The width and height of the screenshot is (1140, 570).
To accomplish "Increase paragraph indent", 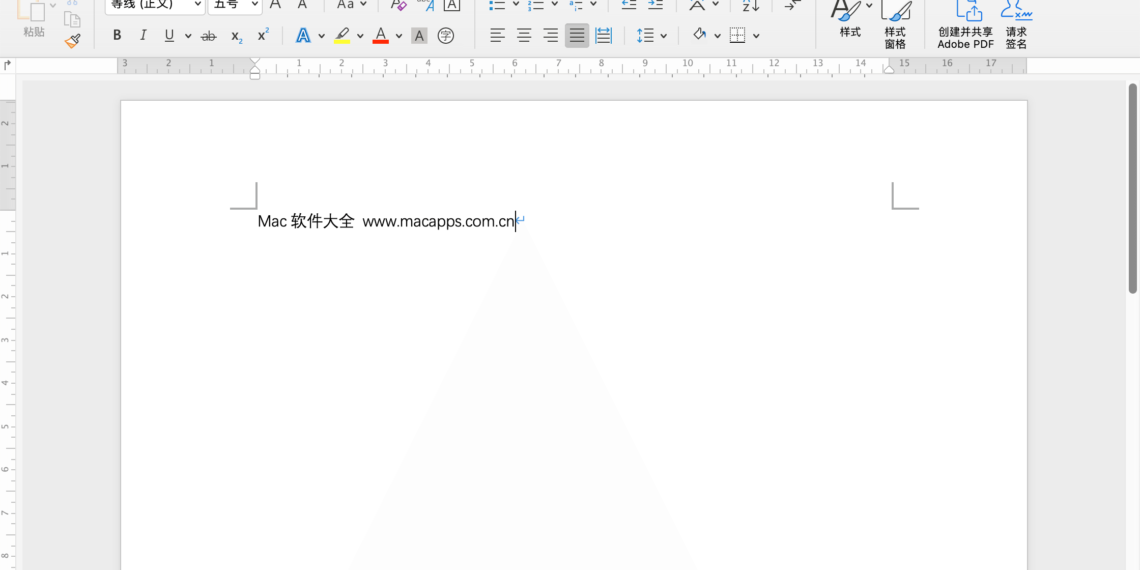I will (655, 4).
